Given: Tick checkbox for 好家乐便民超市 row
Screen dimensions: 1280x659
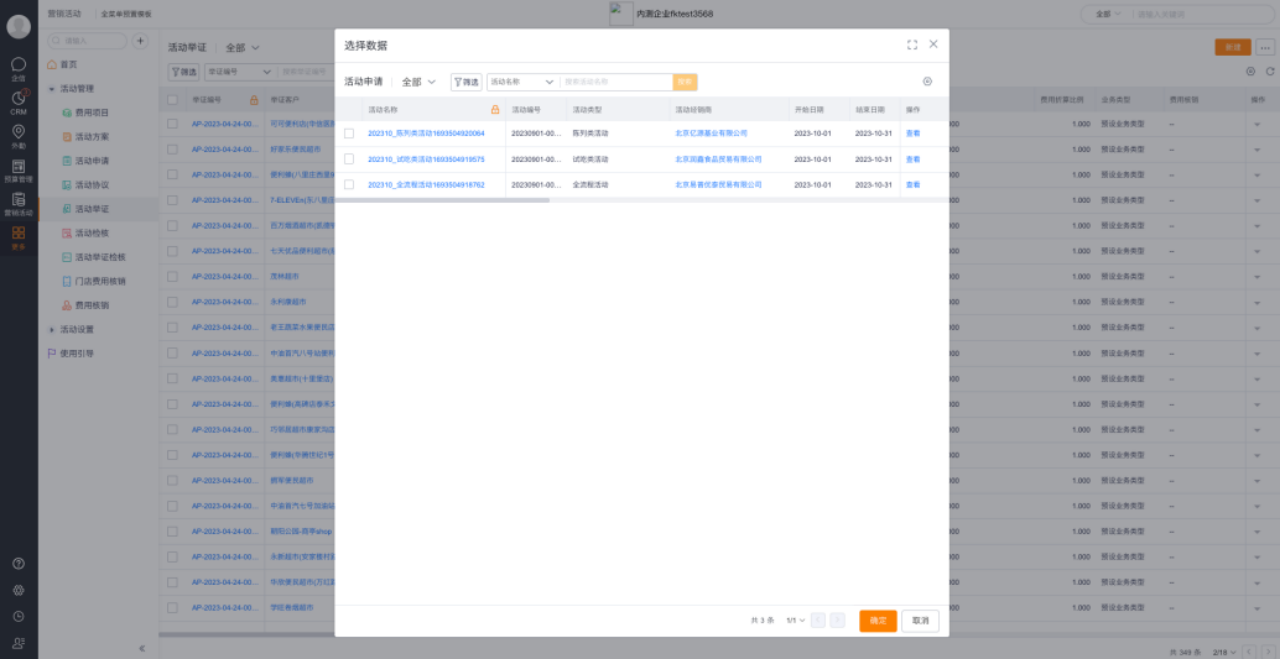Looking at the screenshot, I should [x=173, y=149].
